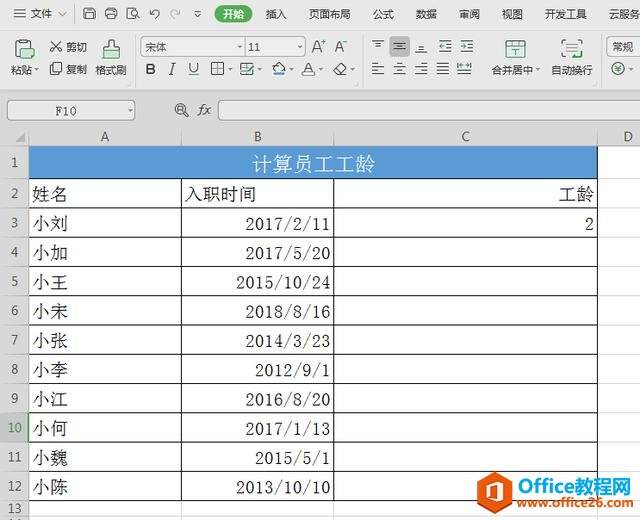This screenshot has width=640, height=520.
Task: Open the number format 常规 dropdown
Action: (623, 47)
